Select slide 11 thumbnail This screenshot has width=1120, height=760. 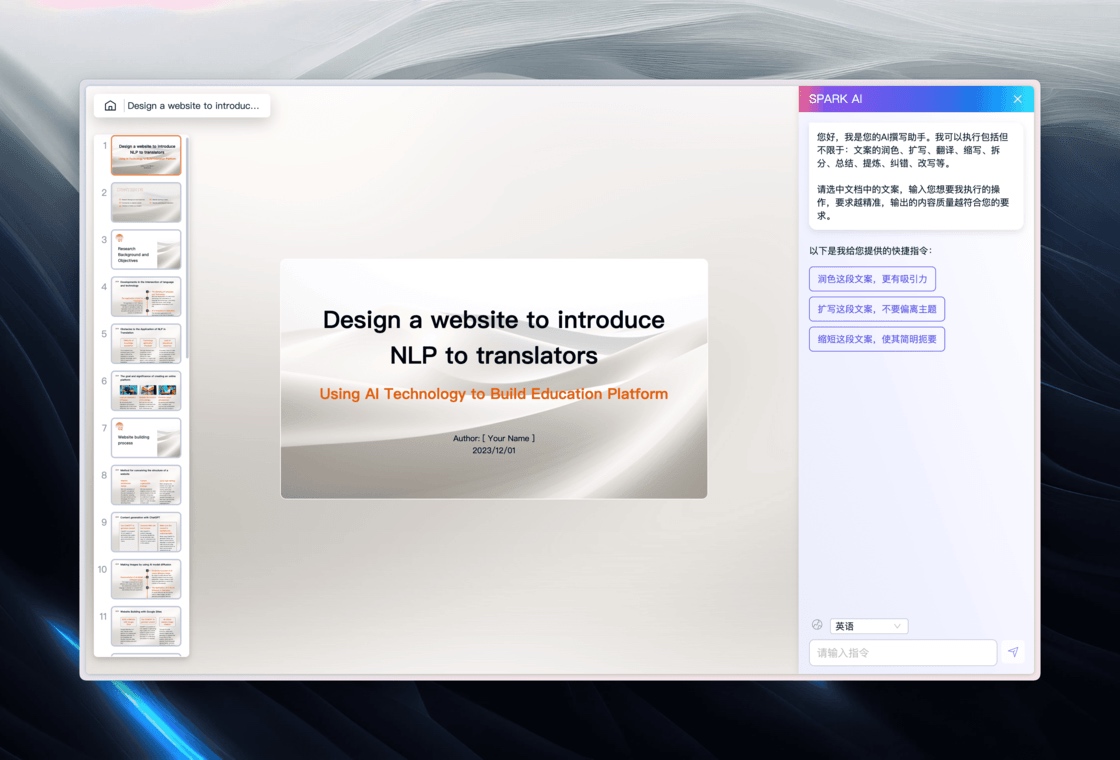146,626
